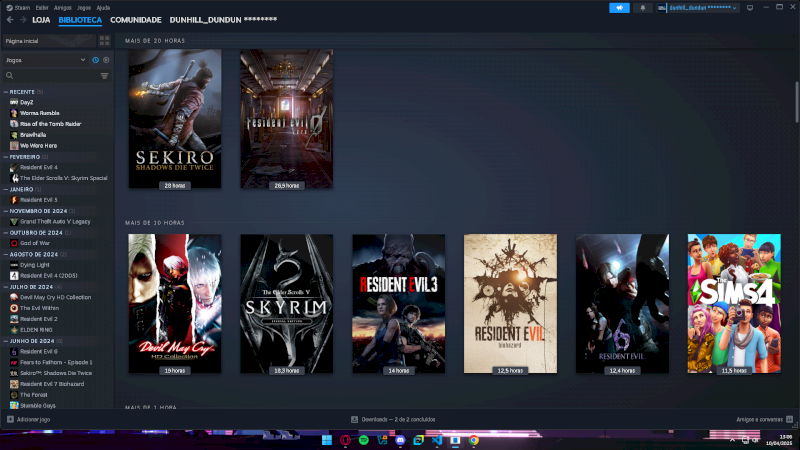Select the Skyrim game cover
The width and height of the screenshot is (800, 450).
pyautogui.click(x=287, y=304)
